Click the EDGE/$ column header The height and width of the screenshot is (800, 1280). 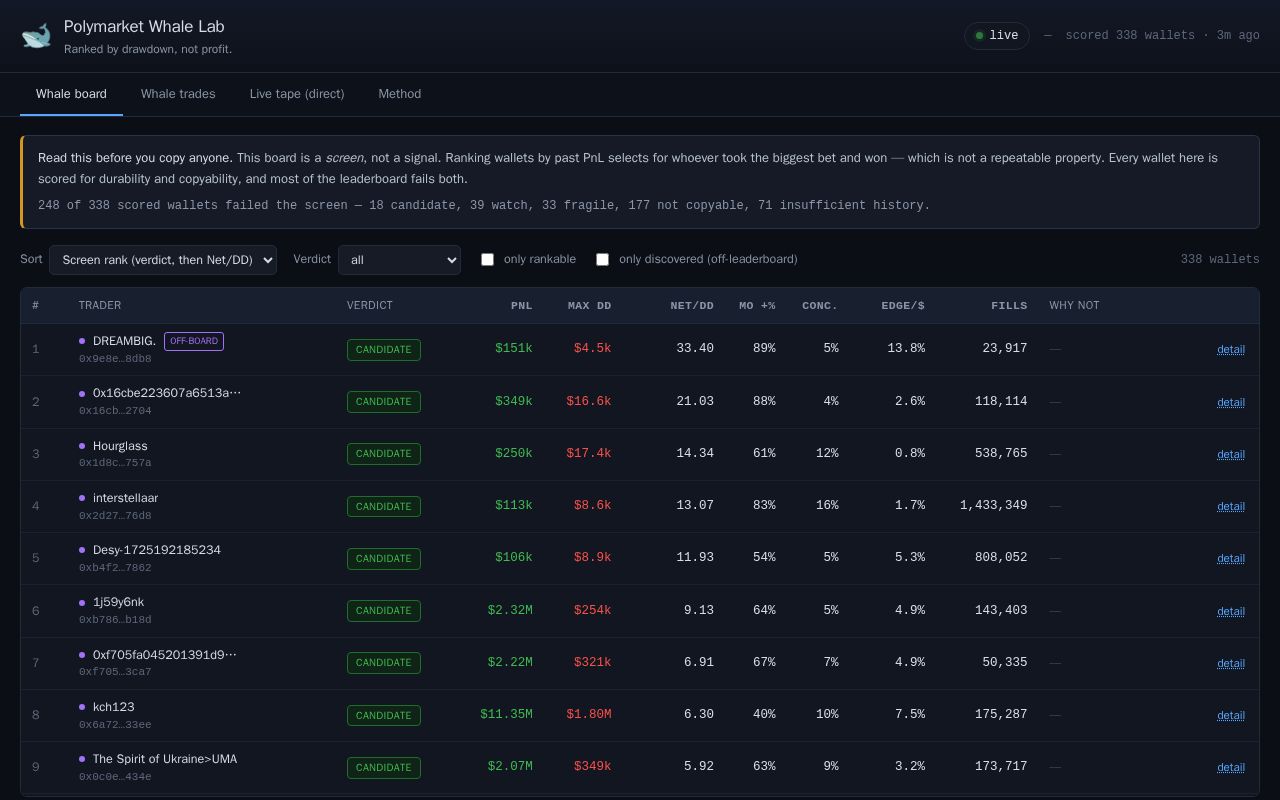[903, 305]
